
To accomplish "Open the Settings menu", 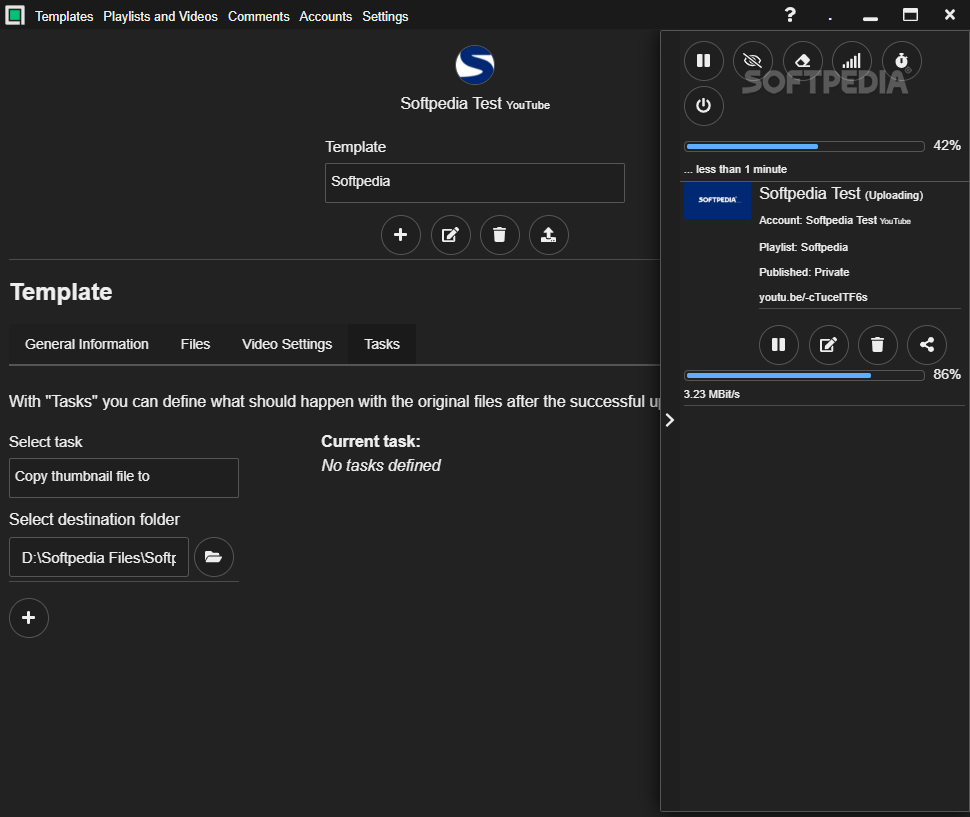I will tap(385, 17).
